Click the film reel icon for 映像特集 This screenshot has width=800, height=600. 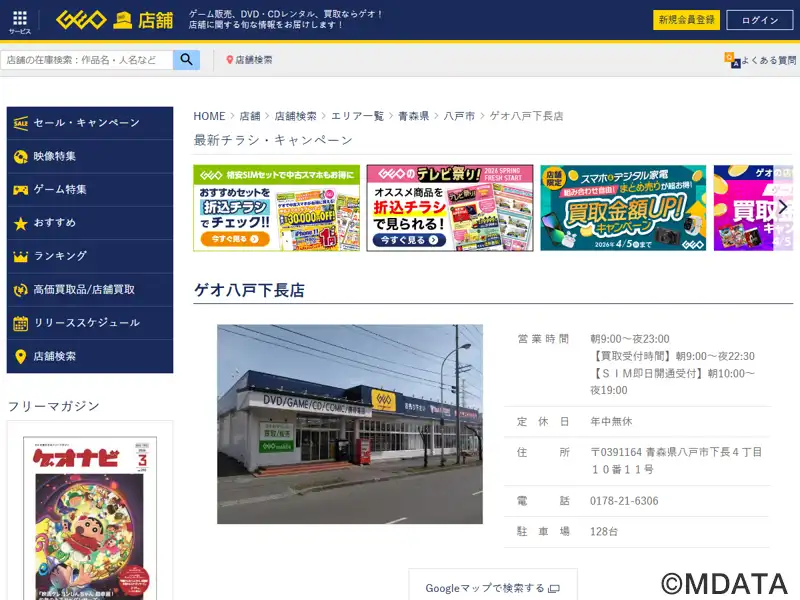tap(21, 157)
